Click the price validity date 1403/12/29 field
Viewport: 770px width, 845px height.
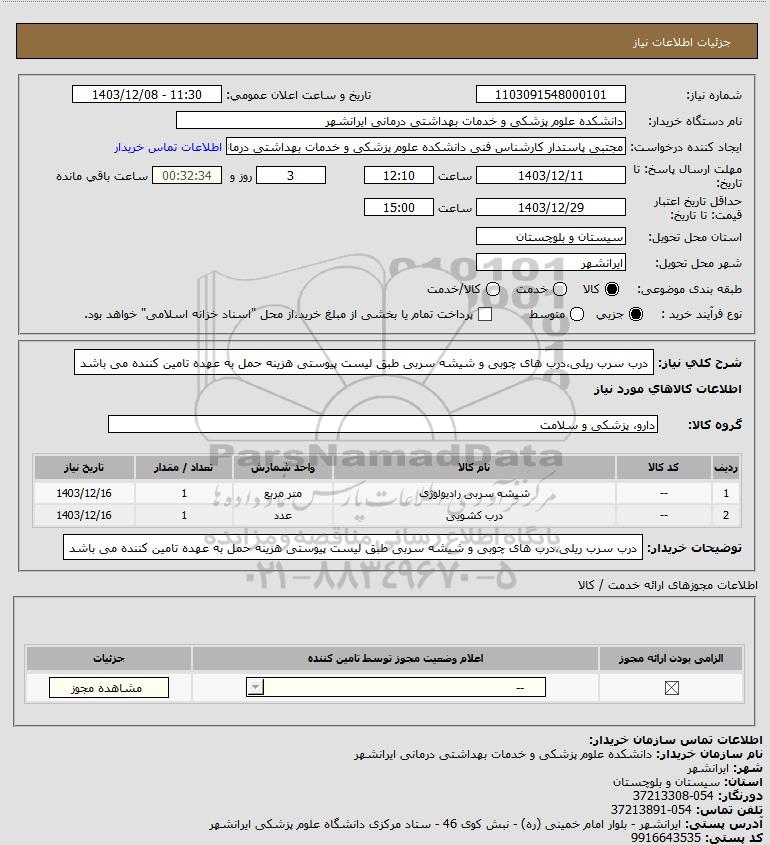(x=551, y=207)
